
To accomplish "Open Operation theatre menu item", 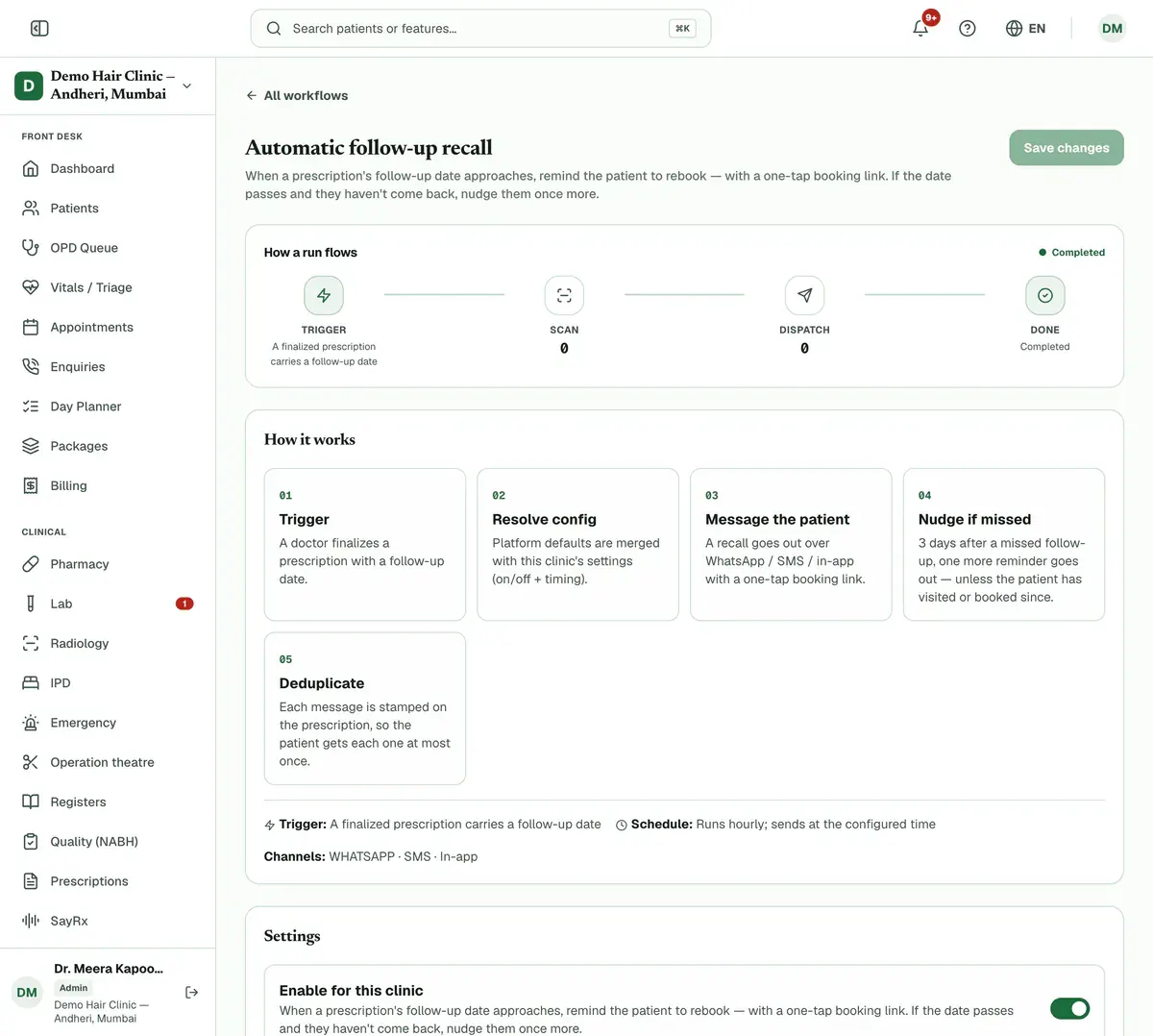I will [108, 762].
